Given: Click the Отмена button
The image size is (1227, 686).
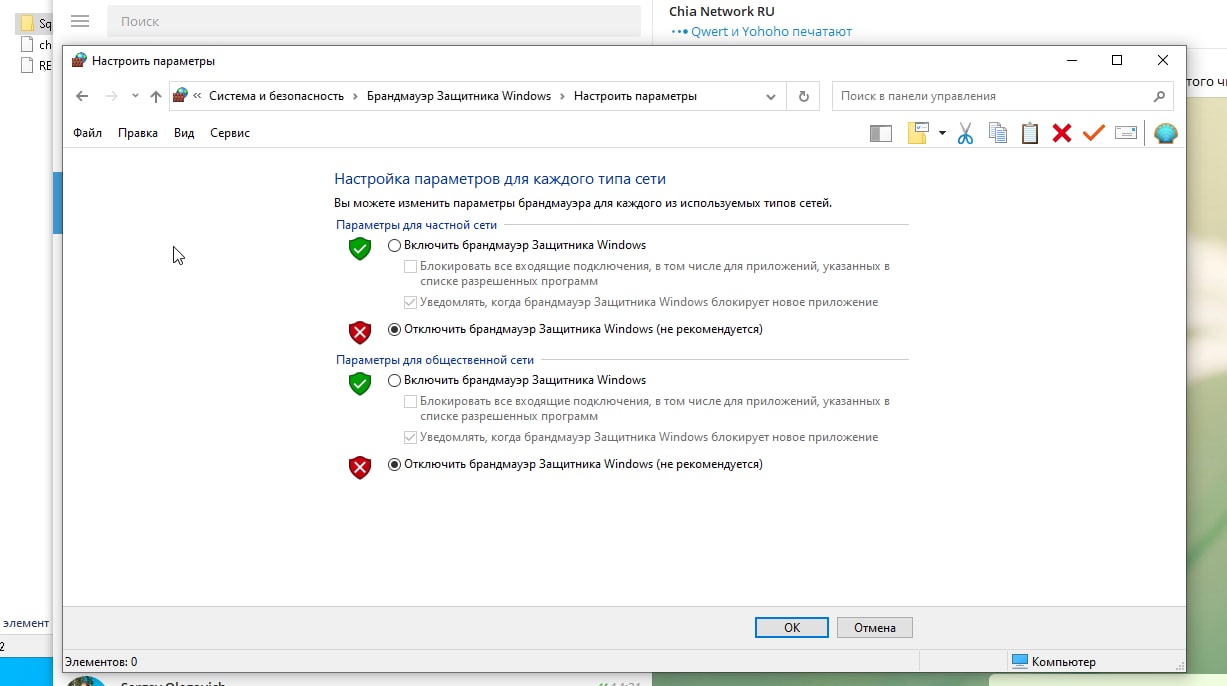Looking at the screenshot, I should click(x=875, y=628).
